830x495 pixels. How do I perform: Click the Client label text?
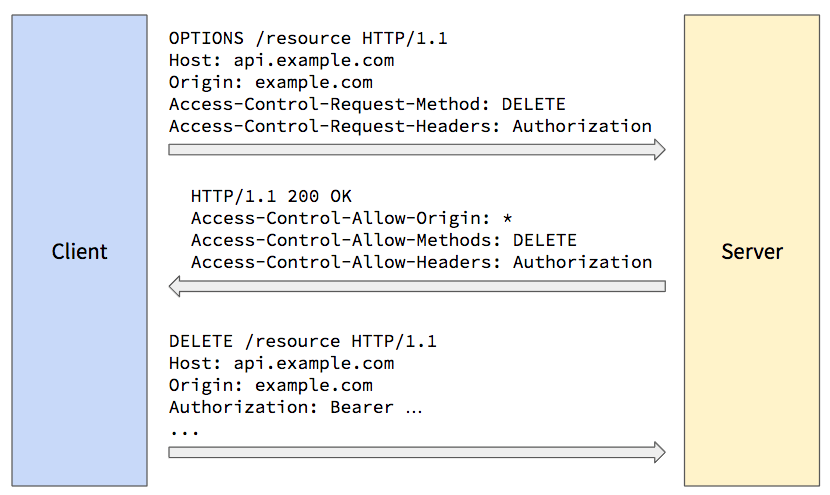point(79,251)
